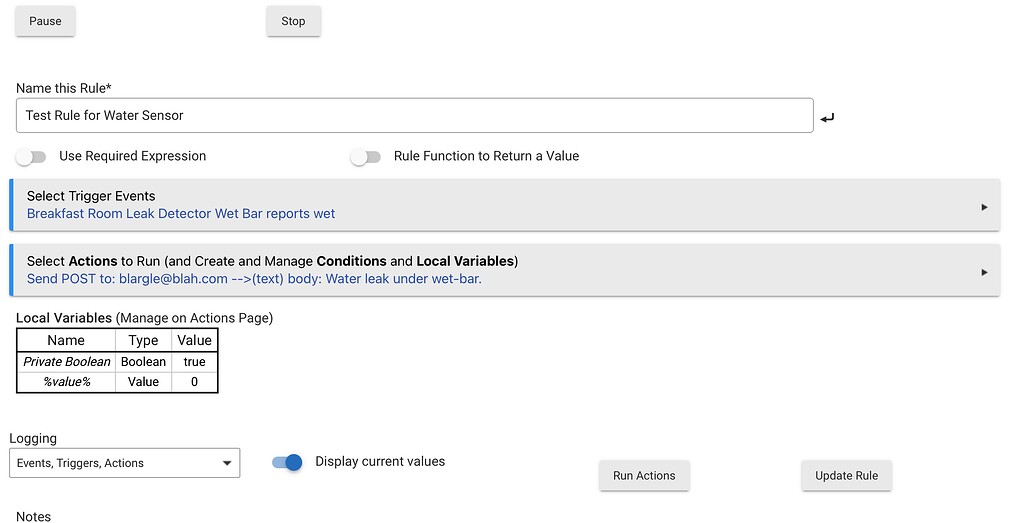Image resolution: width=1024 pixels, height=523 pixels.
Task: Click the 'true' value cell
Action: coord(195,362)
